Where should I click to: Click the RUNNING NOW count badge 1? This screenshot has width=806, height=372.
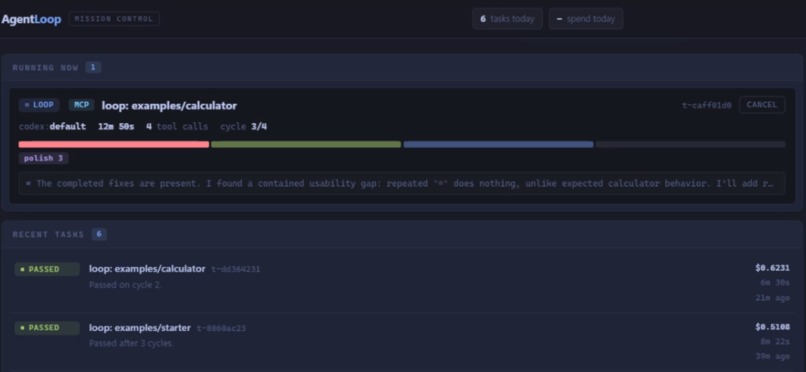(93, 67)
